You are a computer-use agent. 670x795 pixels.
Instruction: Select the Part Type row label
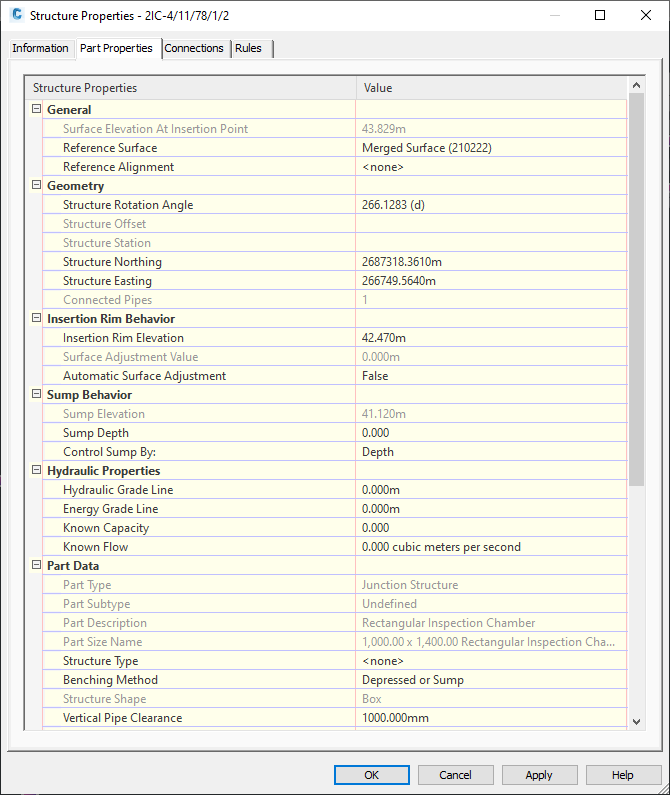(87, 585)
